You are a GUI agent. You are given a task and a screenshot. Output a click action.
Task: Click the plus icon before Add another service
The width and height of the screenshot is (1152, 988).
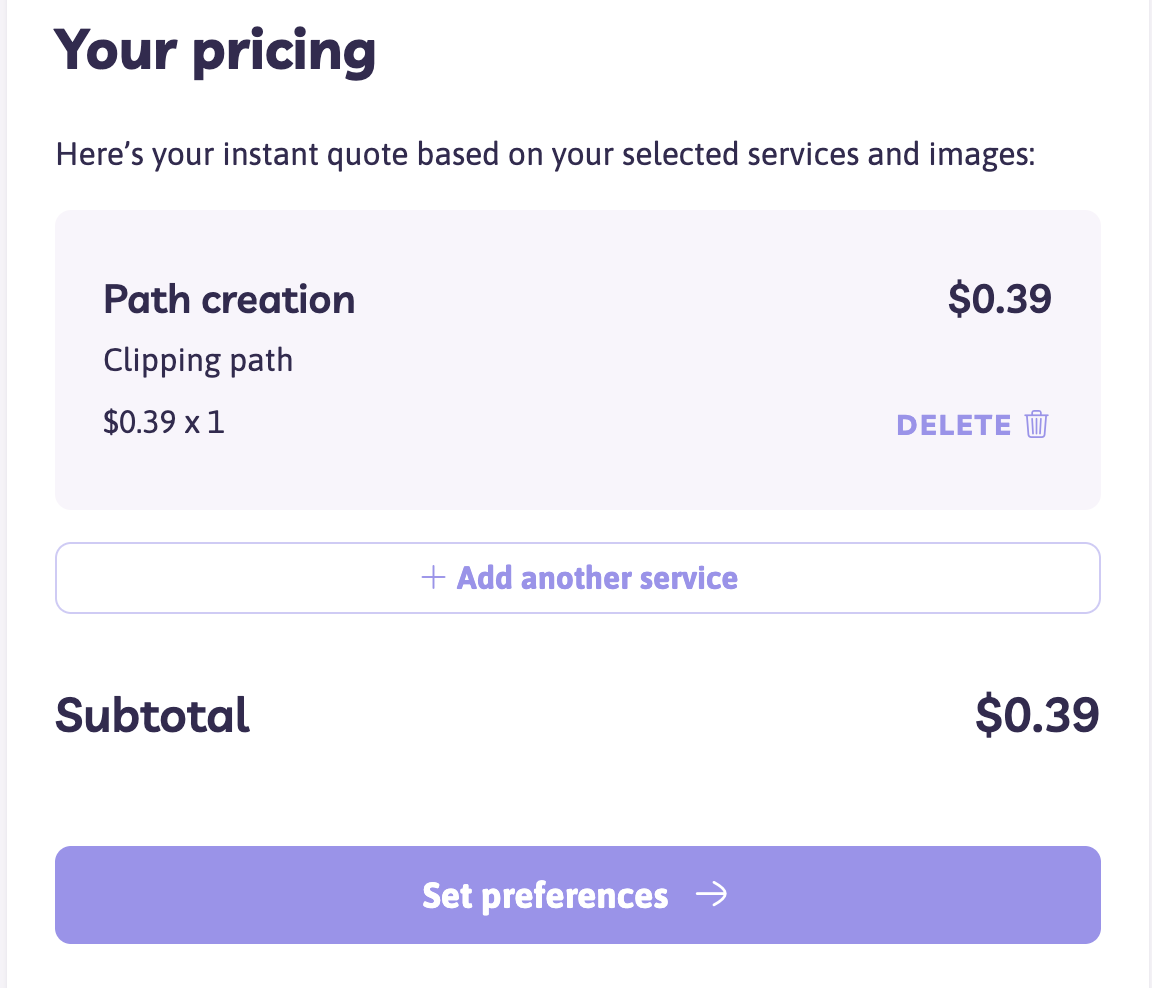click(433, 577)
